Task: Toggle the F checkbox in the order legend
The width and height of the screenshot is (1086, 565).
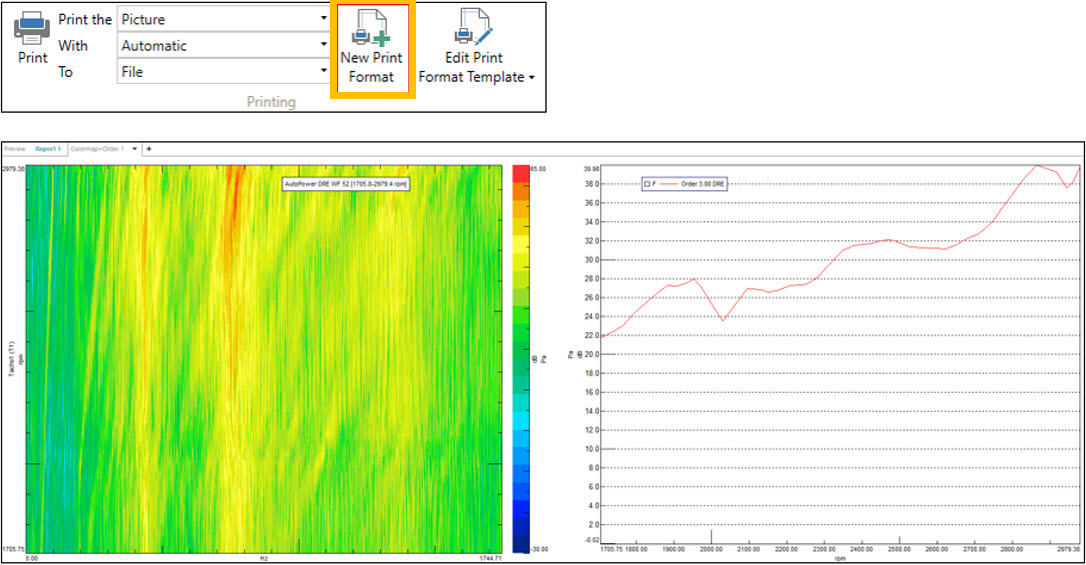Action: pos(647,184)
